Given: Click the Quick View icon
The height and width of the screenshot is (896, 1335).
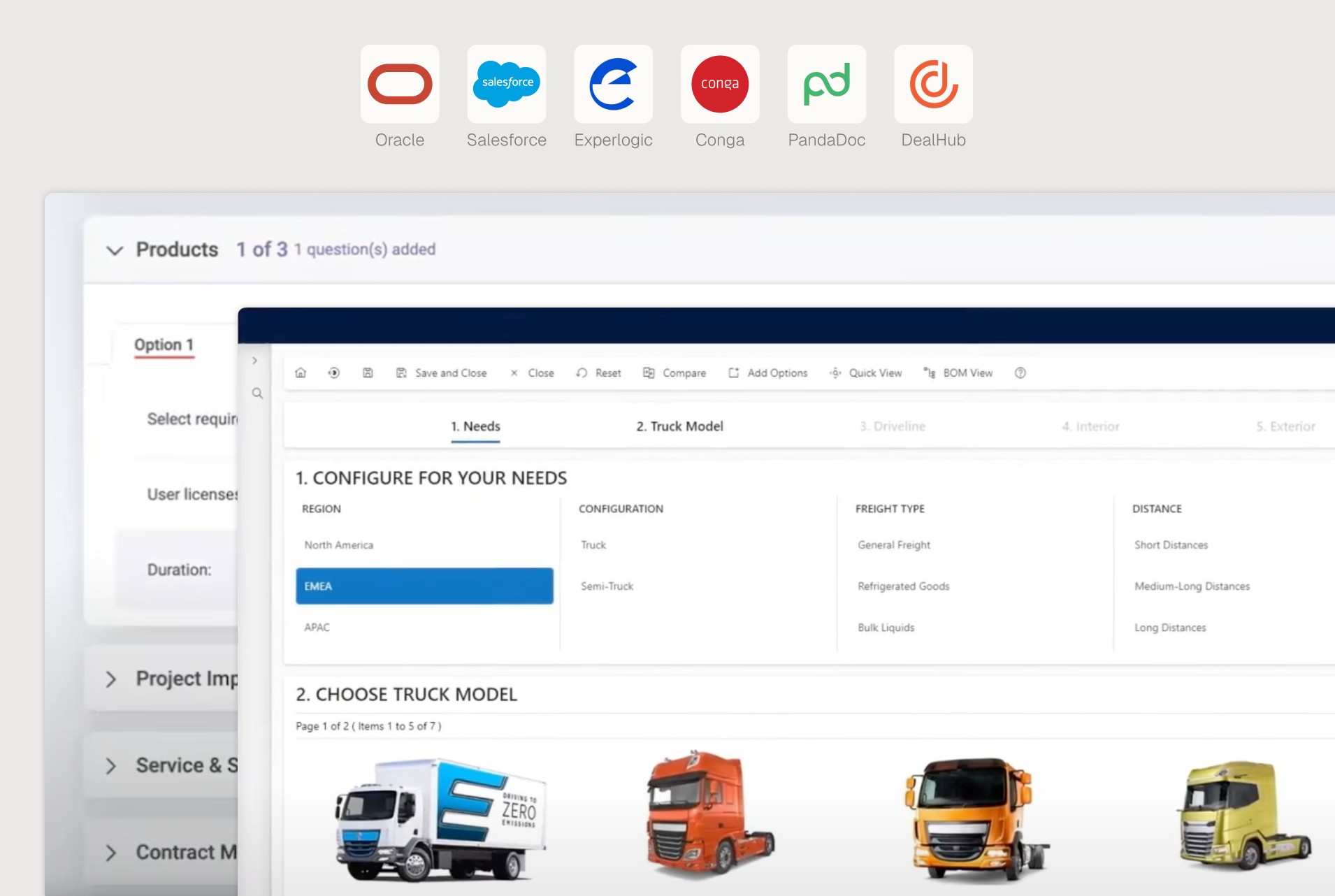Looking at the screenshot, I should pos(835,373).
